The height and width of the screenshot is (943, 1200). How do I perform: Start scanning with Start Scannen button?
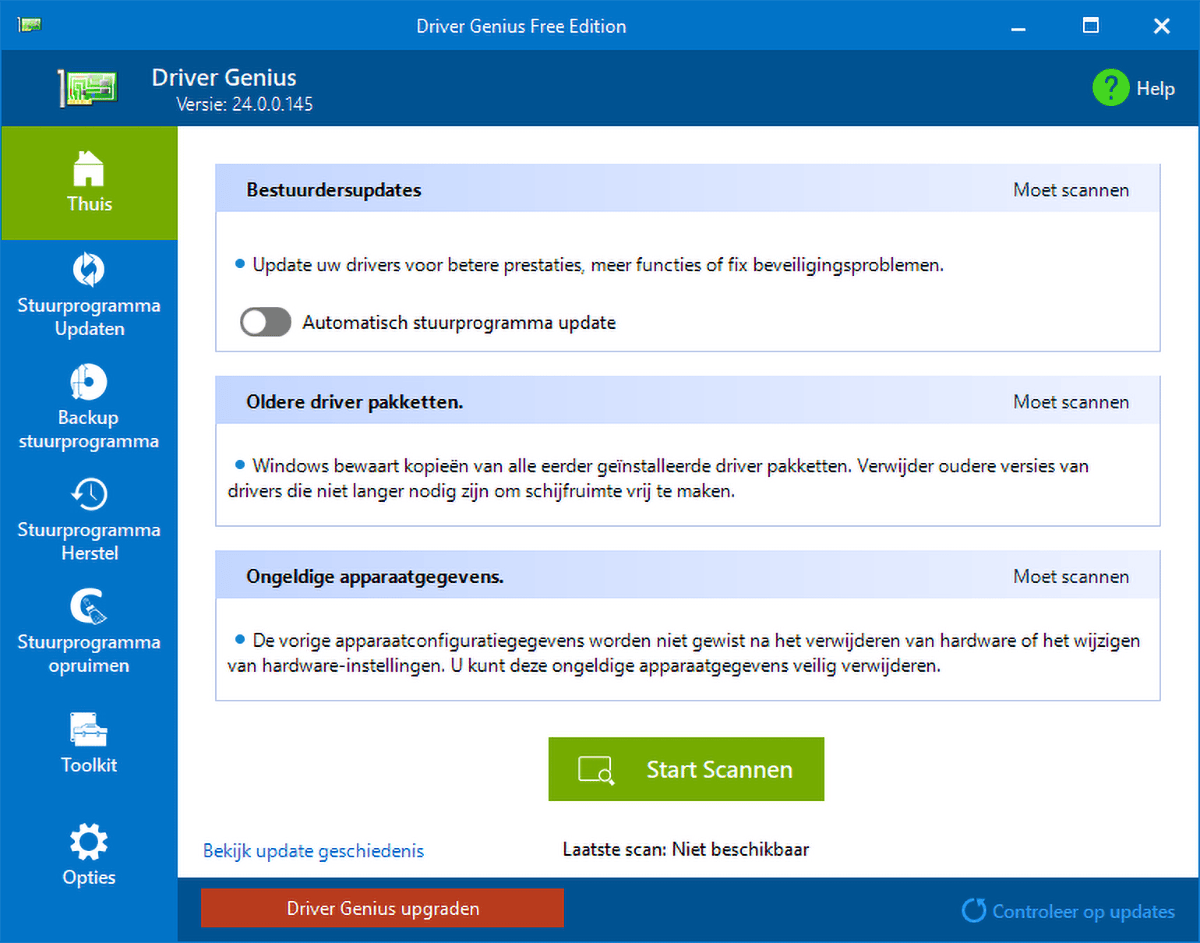(x=686, y=769)
